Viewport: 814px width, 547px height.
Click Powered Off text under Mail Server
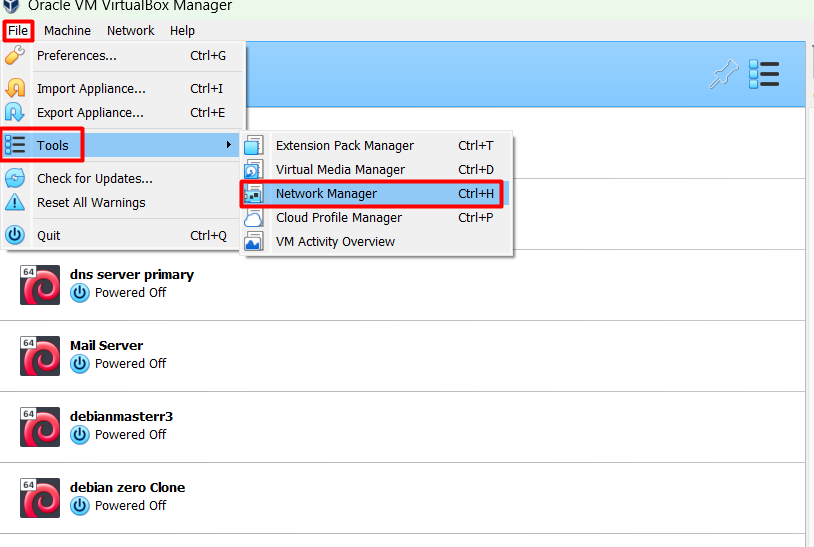(130, 364)
